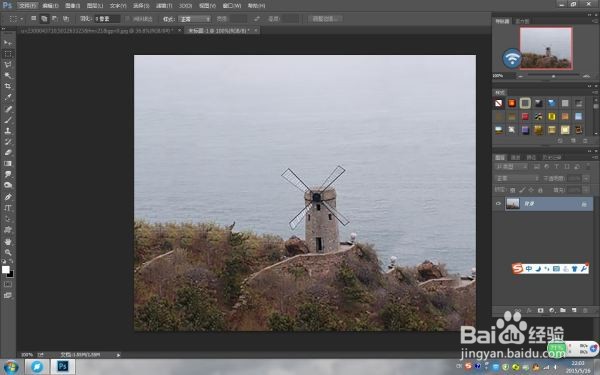The width and height of the screenshot is (600, 375).
Task: Open the Navigator panel menu
Action: [595, 21]
